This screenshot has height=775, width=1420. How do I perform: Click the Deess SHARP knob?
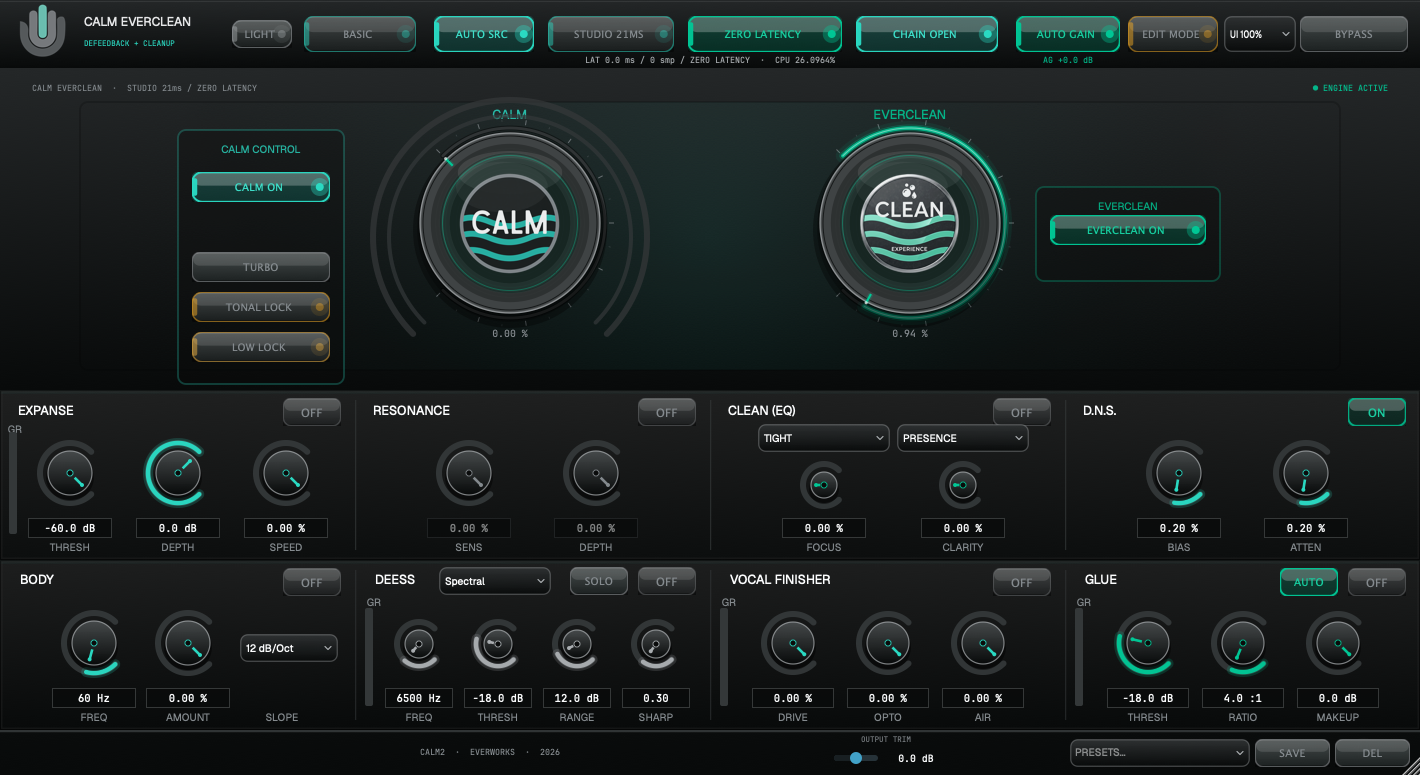click(655, 645)
